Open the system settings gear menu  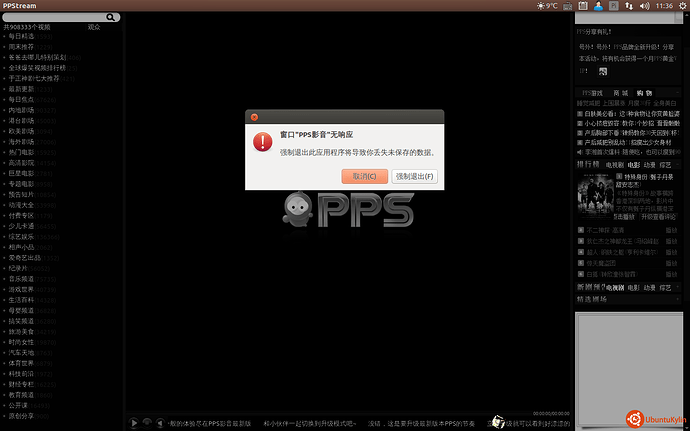683,6
